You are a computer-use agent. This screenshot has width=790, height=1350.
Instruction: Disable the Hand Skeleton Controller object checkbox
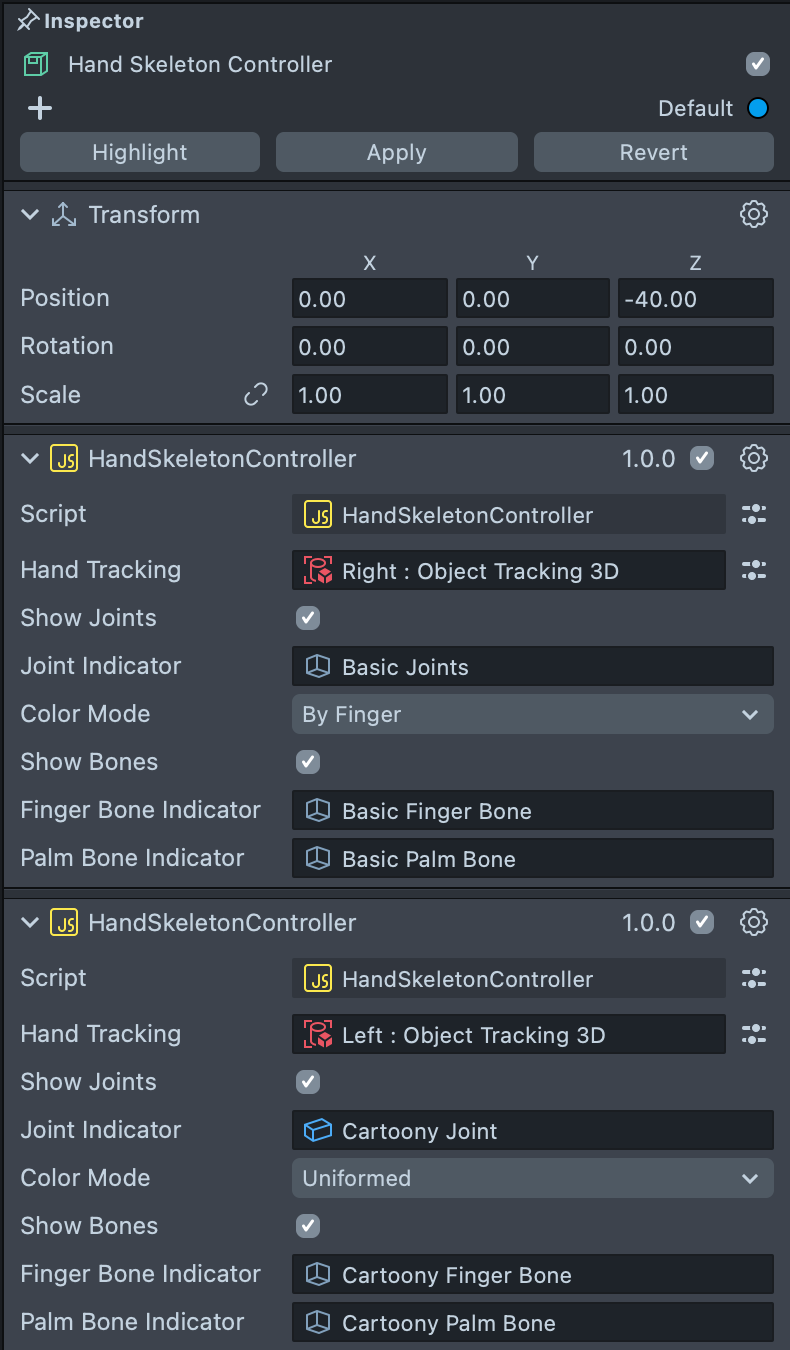pos(758,65)
